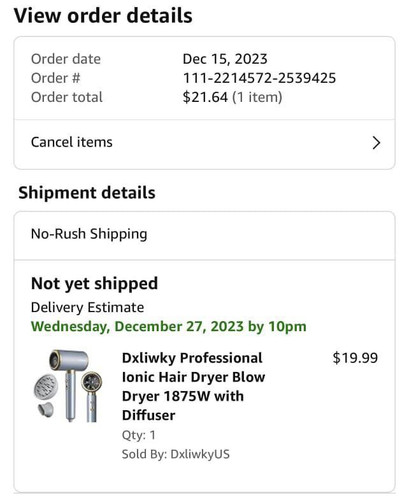Click the Shipment details heading
Viewport: 409px width, 500px height.
point(87,193)
